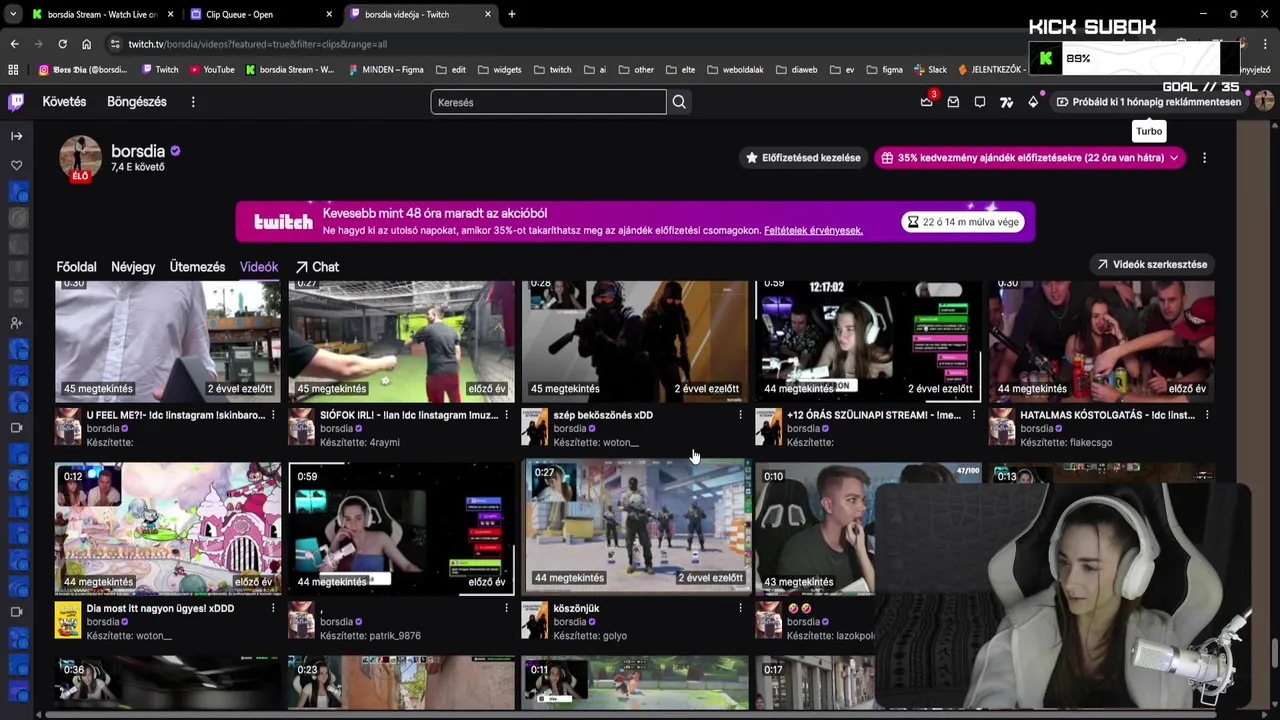Open a new browser tab
Viewport: 1280px width, 720px height.
512,14
